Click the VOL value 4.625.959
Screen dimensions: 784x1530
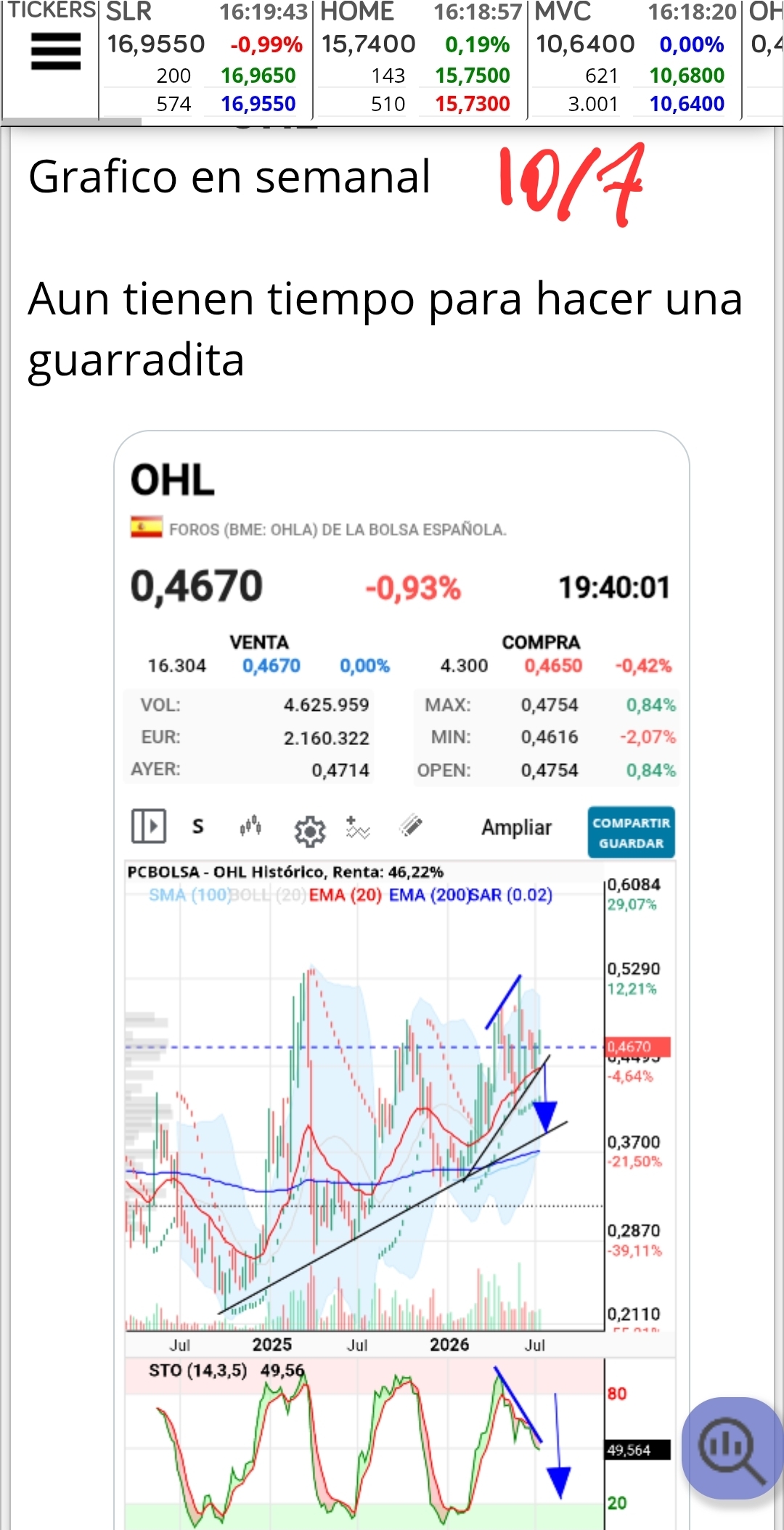[327, 704]
